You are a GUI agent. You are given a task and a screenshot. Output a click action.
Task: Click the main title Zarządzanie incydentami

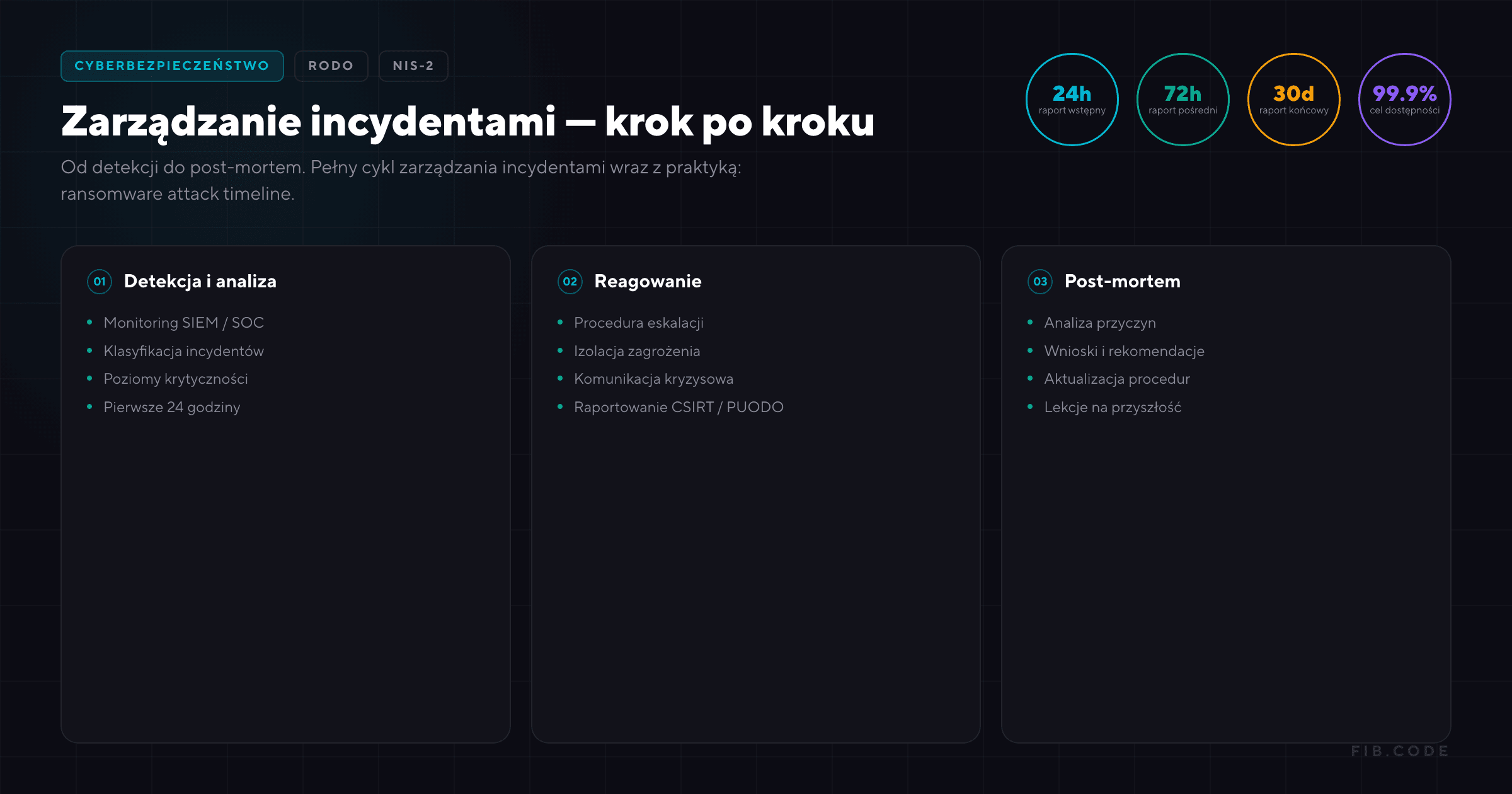point(467,122)
